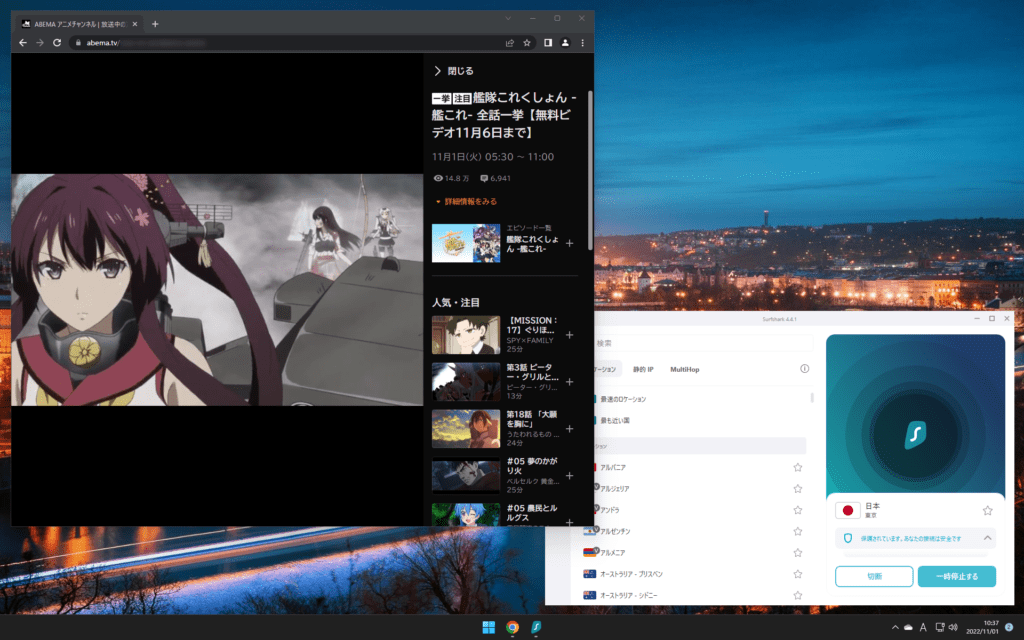Viewport: 1024px width, 640px height.
Task: Add #05 夢のかがり火 with plus
Action: (569, 476)
